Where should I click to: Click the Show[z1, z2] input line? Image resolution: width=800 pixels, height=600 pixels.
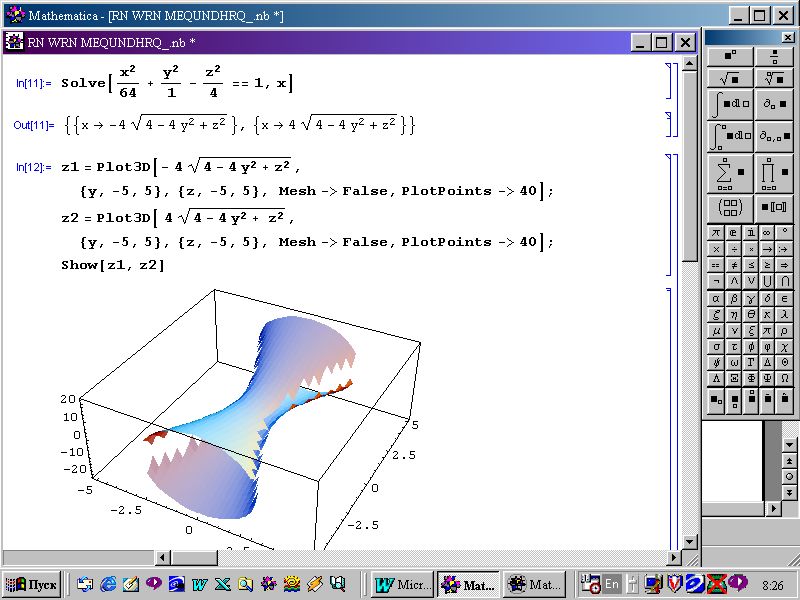(112, 265)
